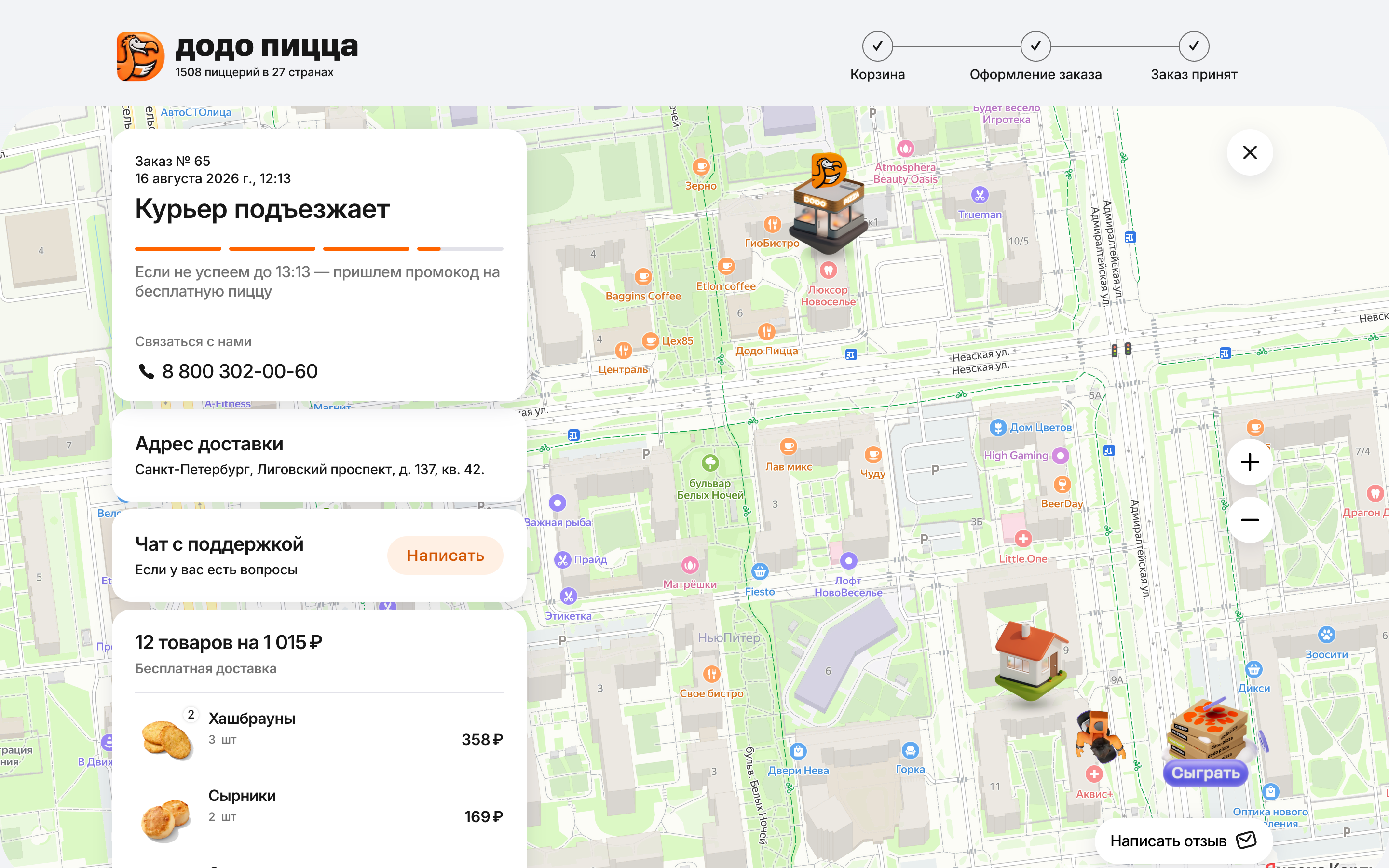
Task: Go to the Оформление заказа step checkmark
Action: click(1035, 46)
